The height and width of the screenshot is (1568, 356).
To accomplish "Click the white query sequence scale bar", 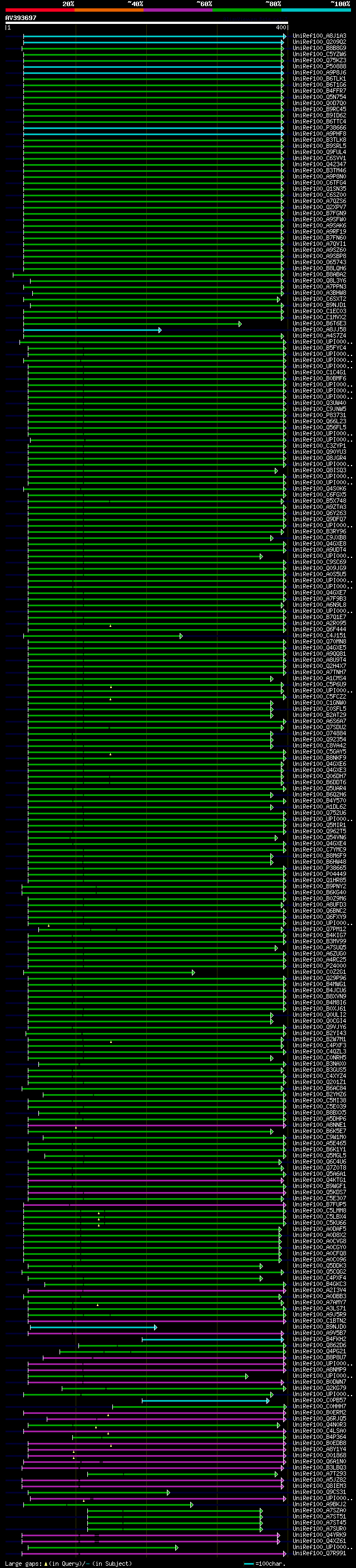I will [x=147, y=23].
